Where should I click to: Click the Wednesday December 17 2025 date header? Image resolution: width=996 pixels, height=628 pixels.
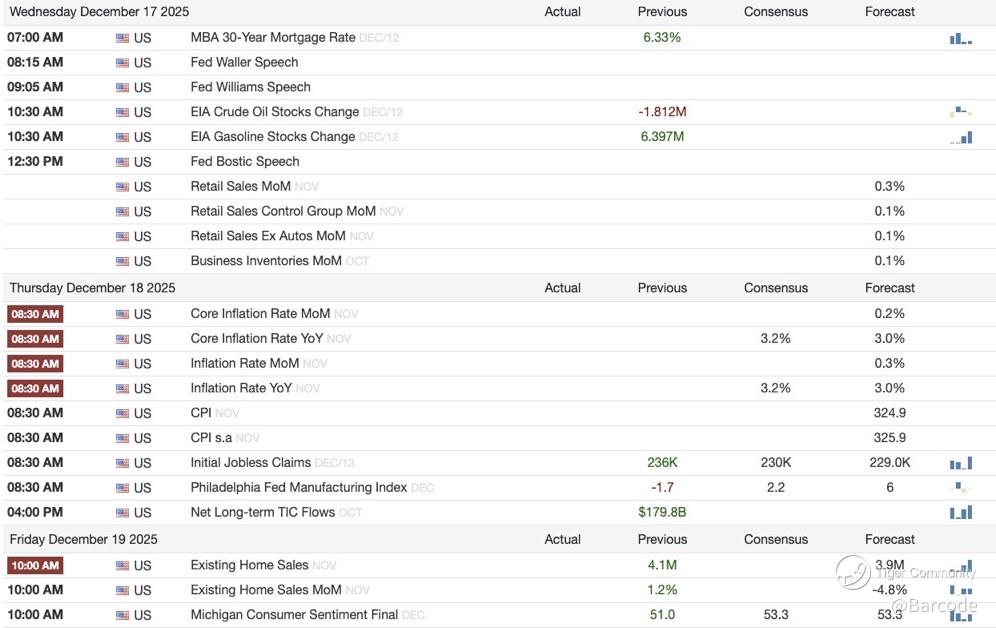99,12
